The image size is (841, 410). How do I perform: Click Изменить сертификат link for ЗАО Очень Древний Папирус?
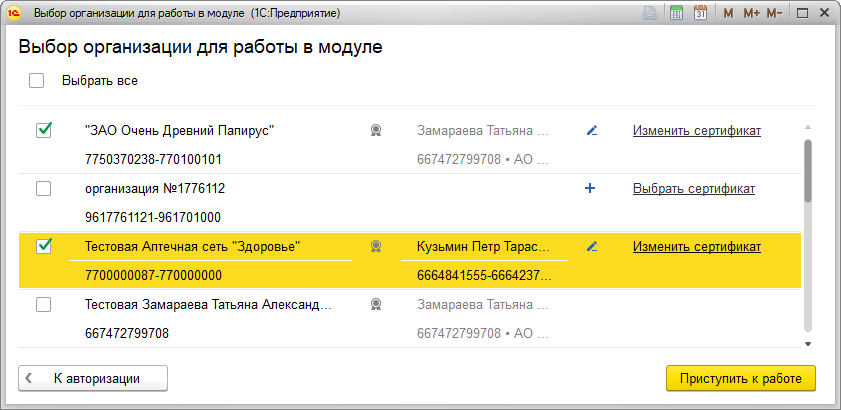[x=697, y=130]
